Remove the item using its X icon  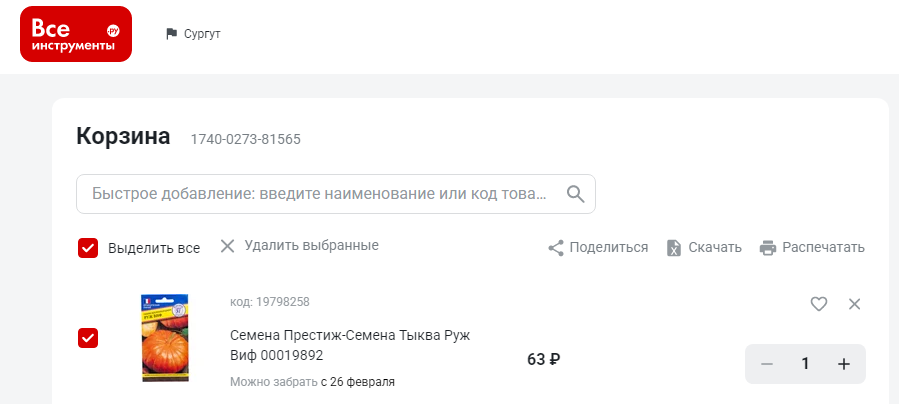[x=854, y=304]
